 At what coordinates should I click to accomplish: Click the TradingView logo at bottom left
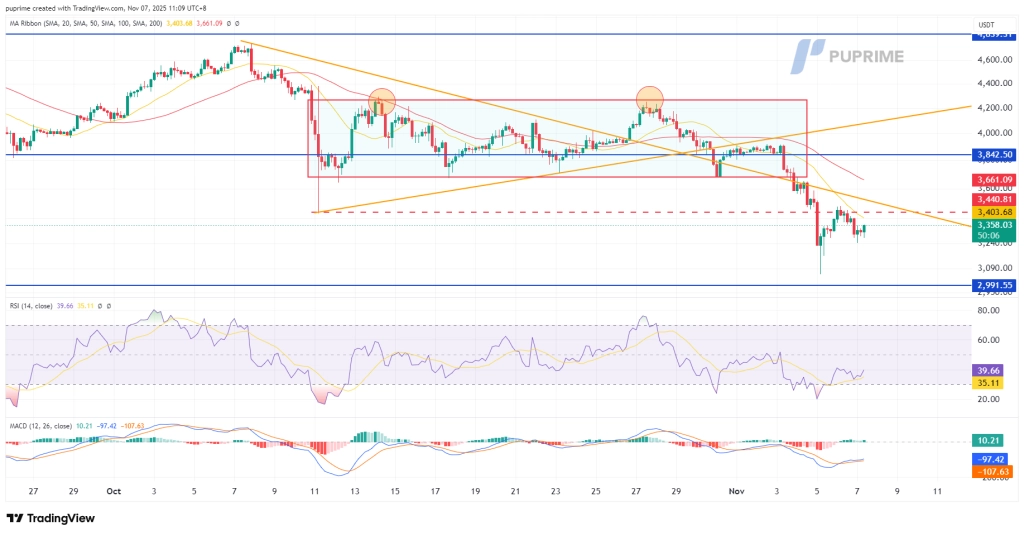click(x=53, y=518)
